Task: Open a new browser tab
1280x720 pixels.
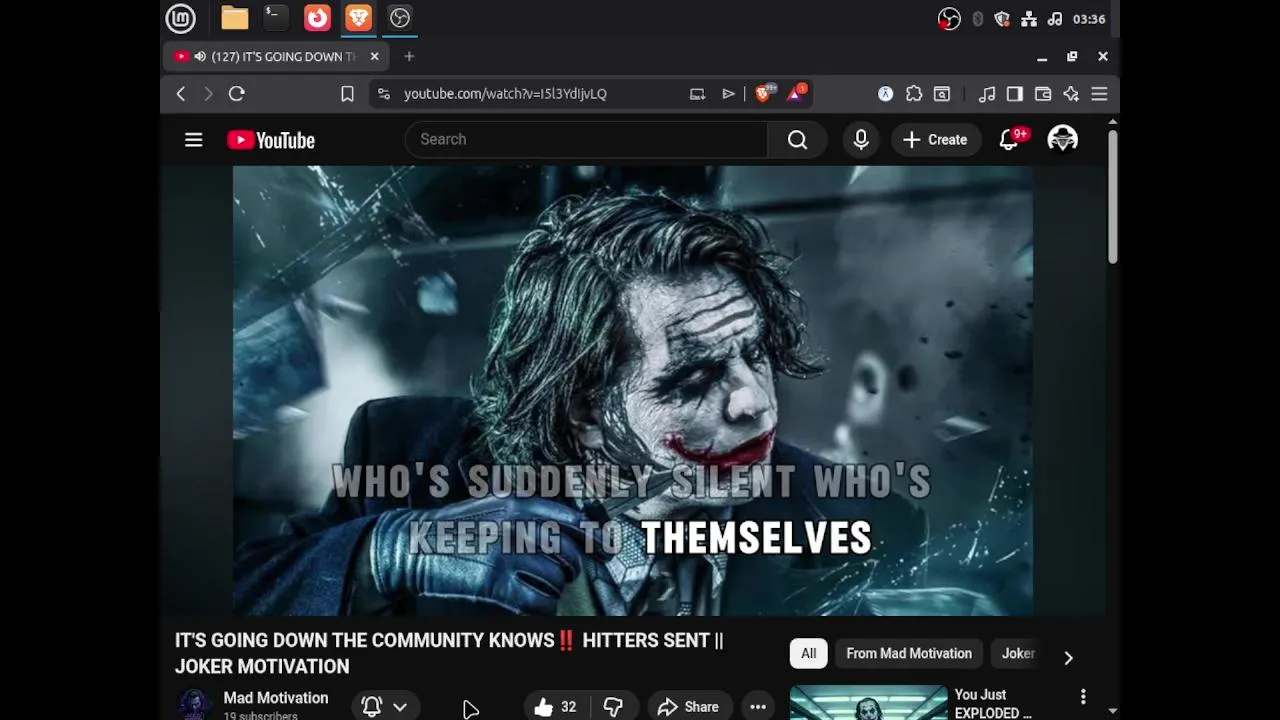Action: click(x=409, y=57)
